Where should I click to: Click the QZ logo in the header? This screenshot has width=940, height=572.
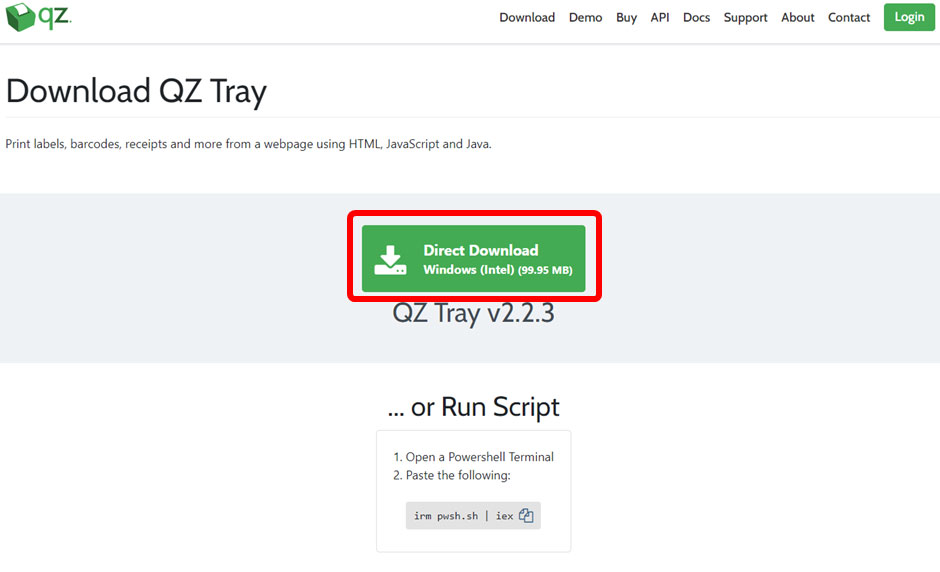pos(38,17)
